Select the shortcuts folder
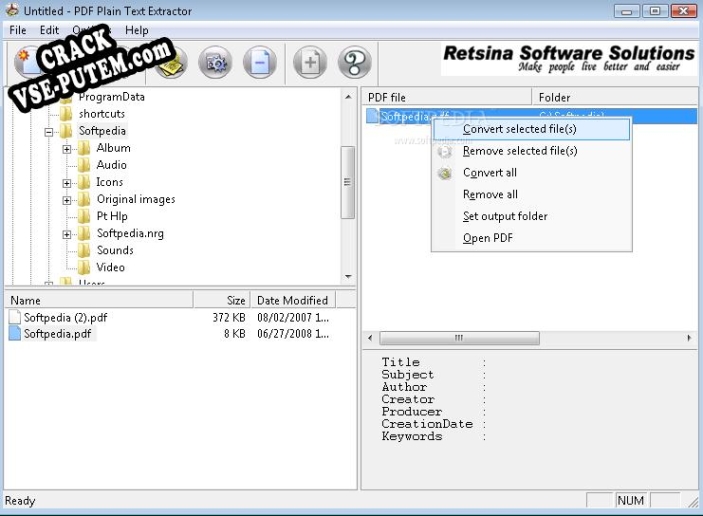The width and height of the screenshot is (703, 516). 102,114
